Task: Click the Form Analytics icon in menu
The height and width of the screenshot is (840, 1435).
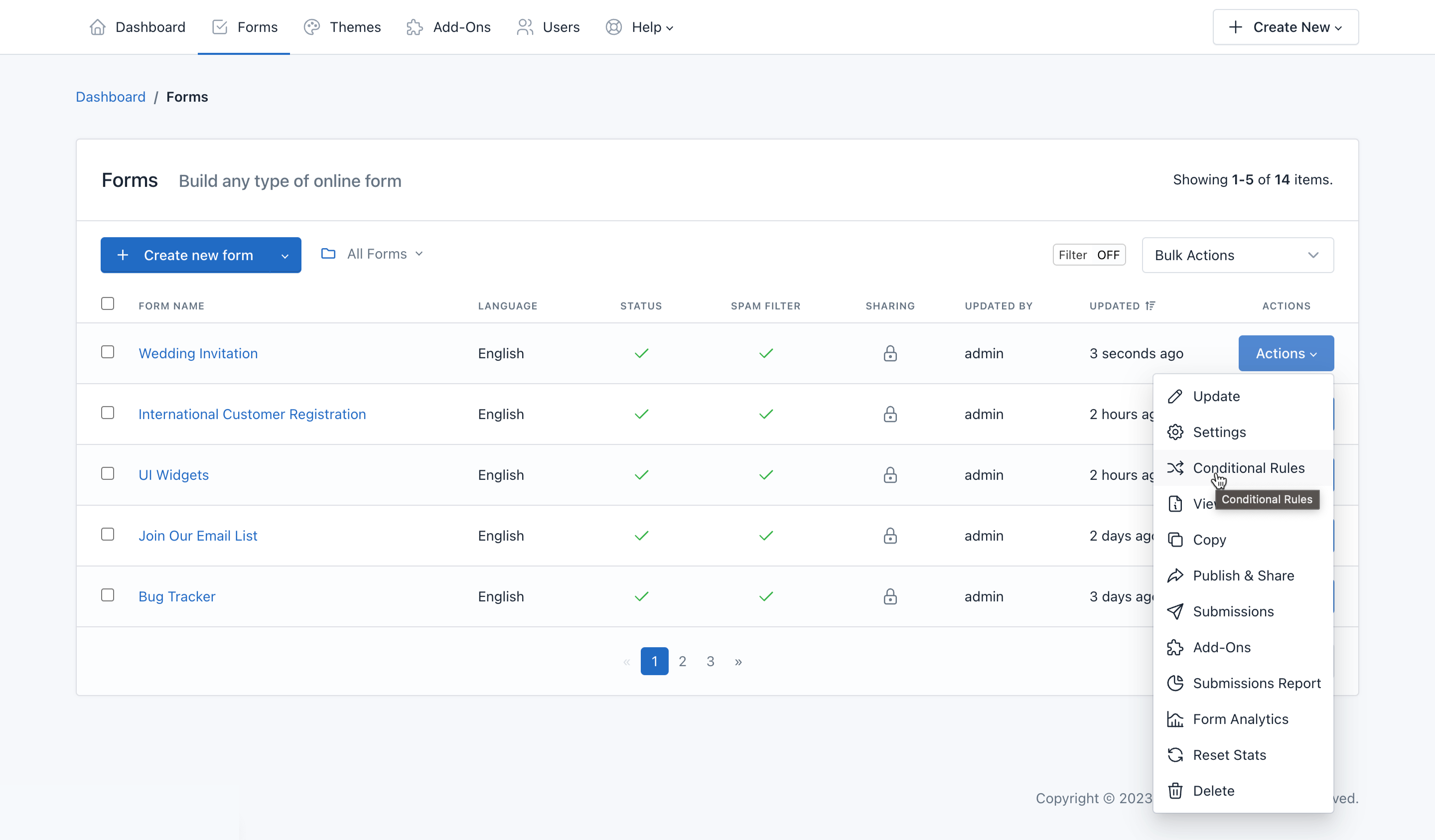Action: click(x=1176, y=718)
